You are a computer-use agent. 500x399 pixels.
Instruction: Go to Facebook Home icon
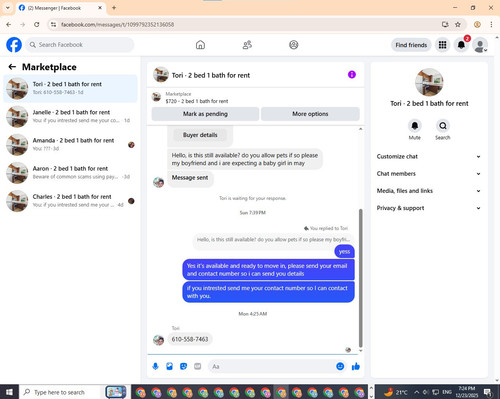point(200,45)
